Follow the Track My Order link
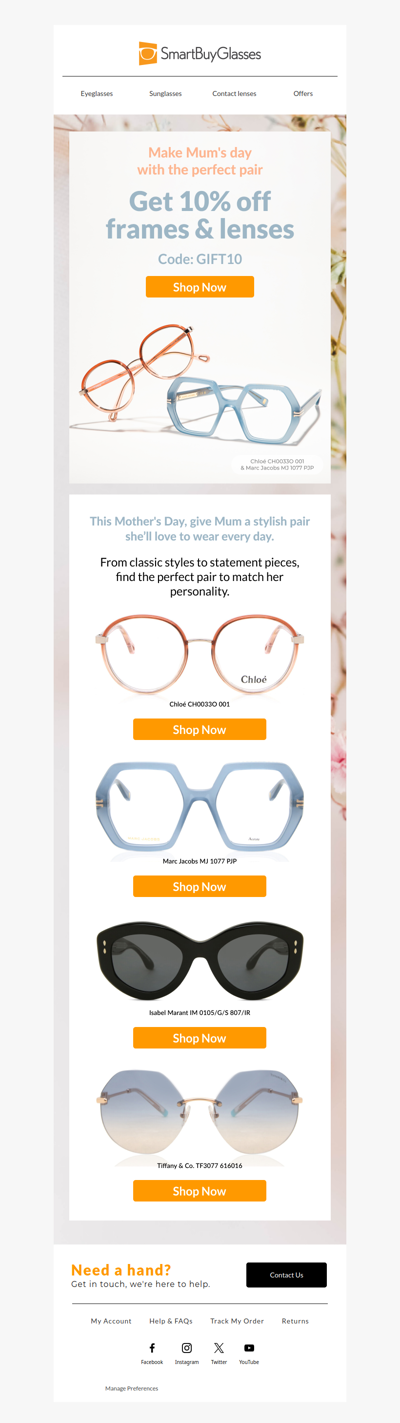The image size is (400, 1423). coord(237,1321)
